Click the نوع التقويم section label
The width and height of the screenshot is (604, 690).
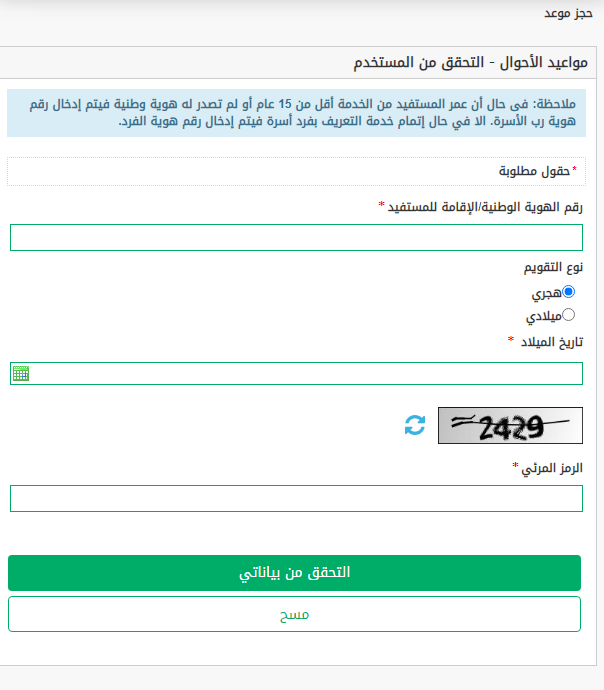(x=553, y=268)
